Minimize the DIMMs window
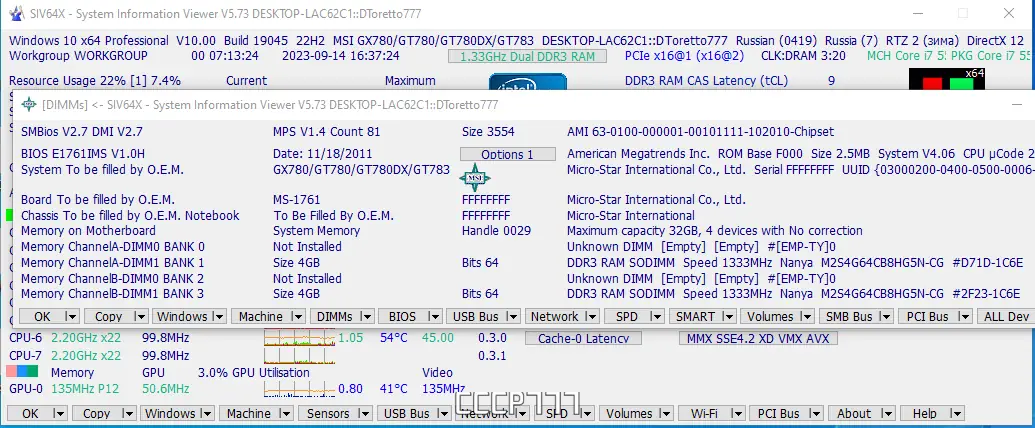Viewport: 1035px width, 428px height. tap(1018, 104)
